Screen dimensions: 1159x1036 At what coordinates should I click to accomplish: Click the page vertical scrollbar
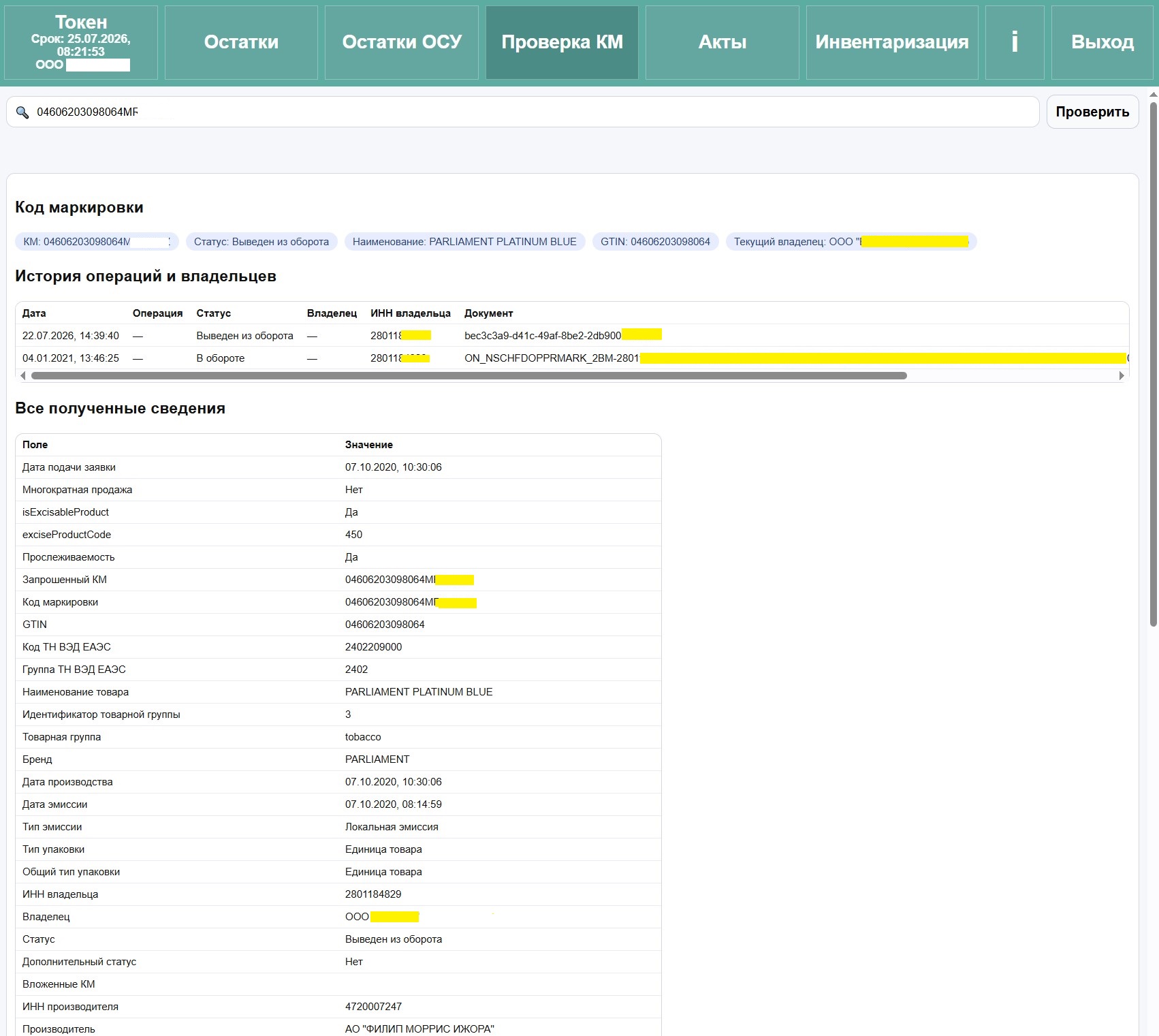click(x=1153, y=364)
